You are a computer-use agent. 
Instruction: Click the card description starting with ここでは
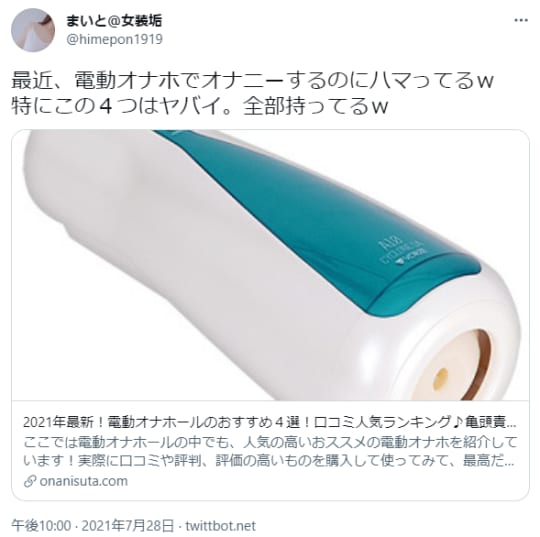[270, 442]
